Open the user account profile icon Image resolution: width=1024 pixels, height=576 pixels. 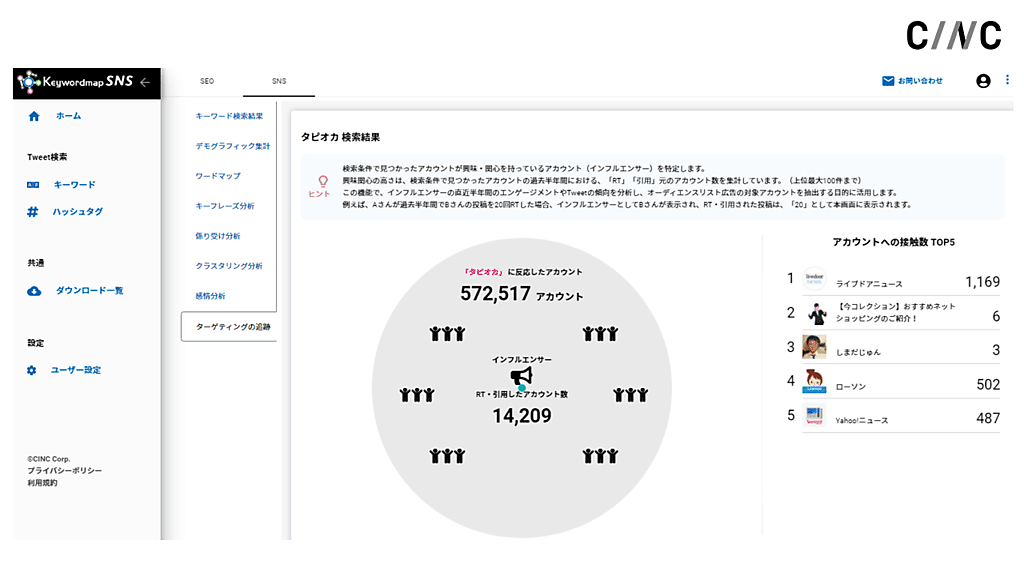click(x=983, y=81)
